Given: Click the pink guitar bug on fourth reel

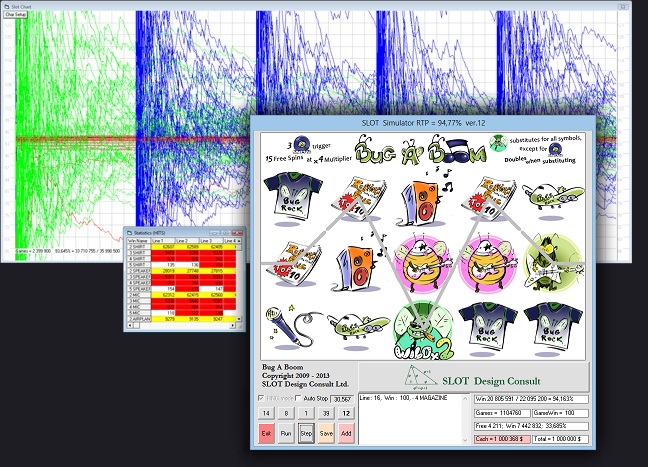Looking at the screenshot, I should coord(488,264).
